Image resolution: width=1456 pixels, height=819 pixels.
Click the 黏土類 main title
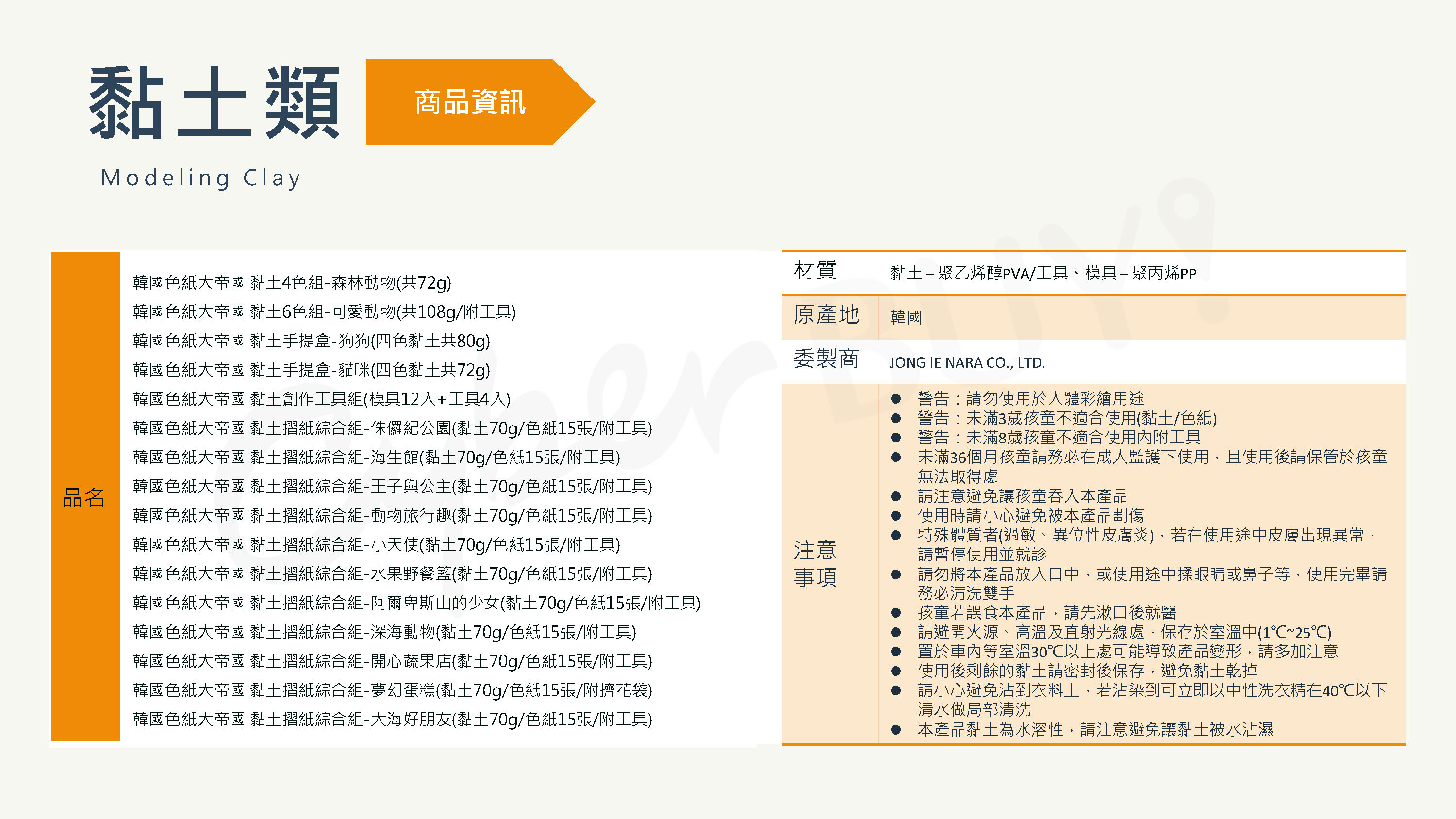[215, 102]
